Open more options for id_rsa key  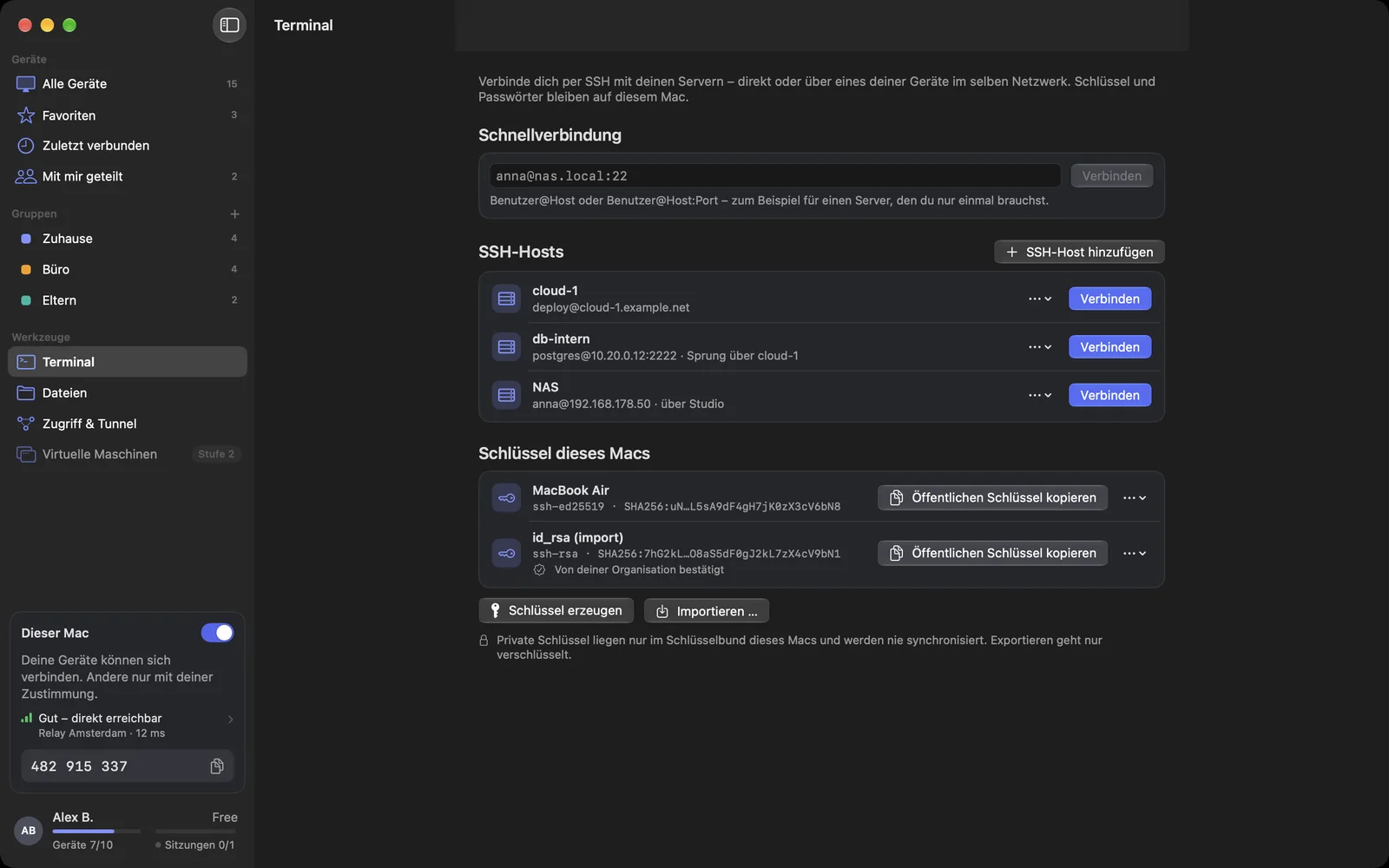click(x=1135, y=553)
